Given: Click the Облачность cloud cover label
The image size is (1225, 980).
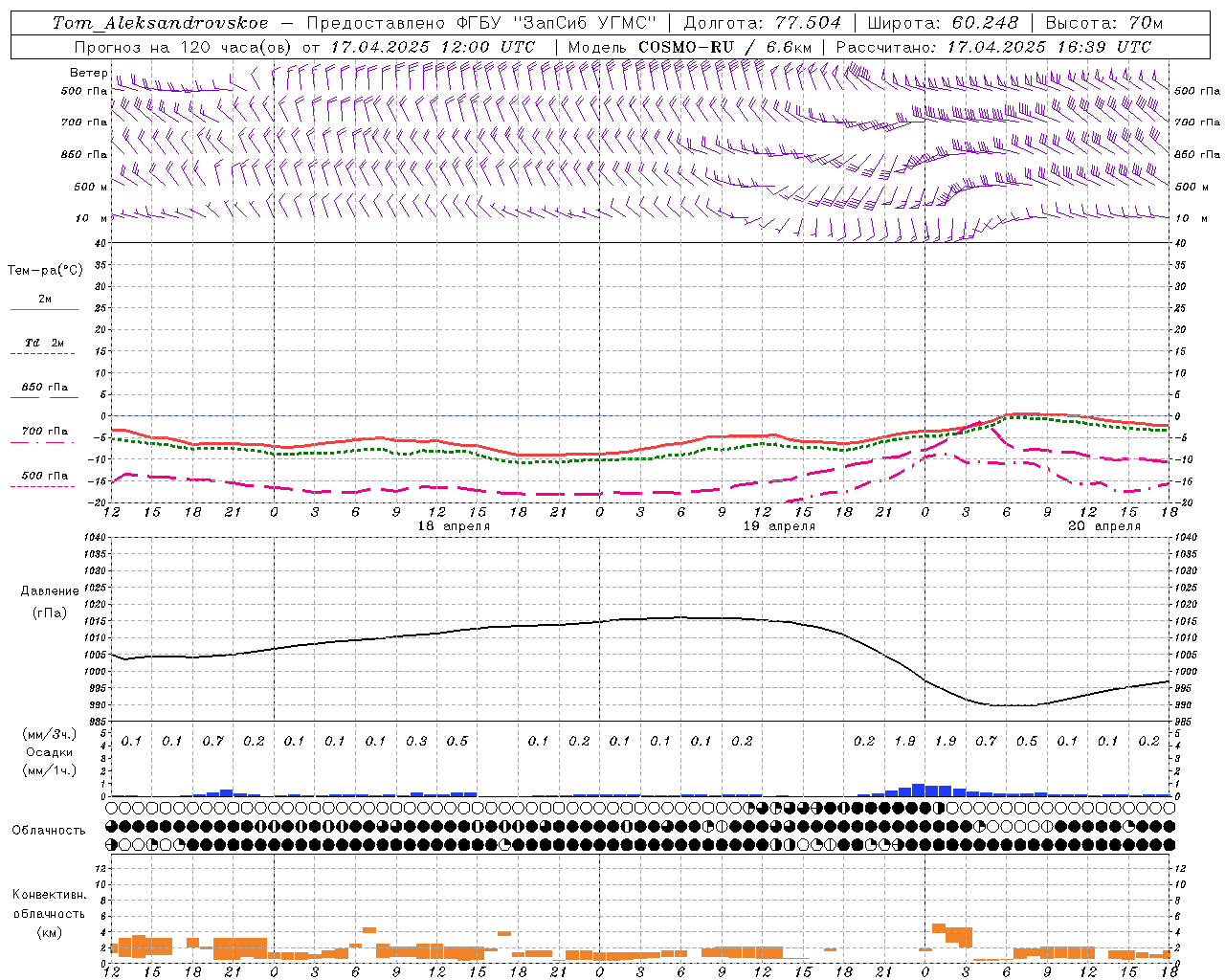Looking at the screenshot, I should (49, 831).
